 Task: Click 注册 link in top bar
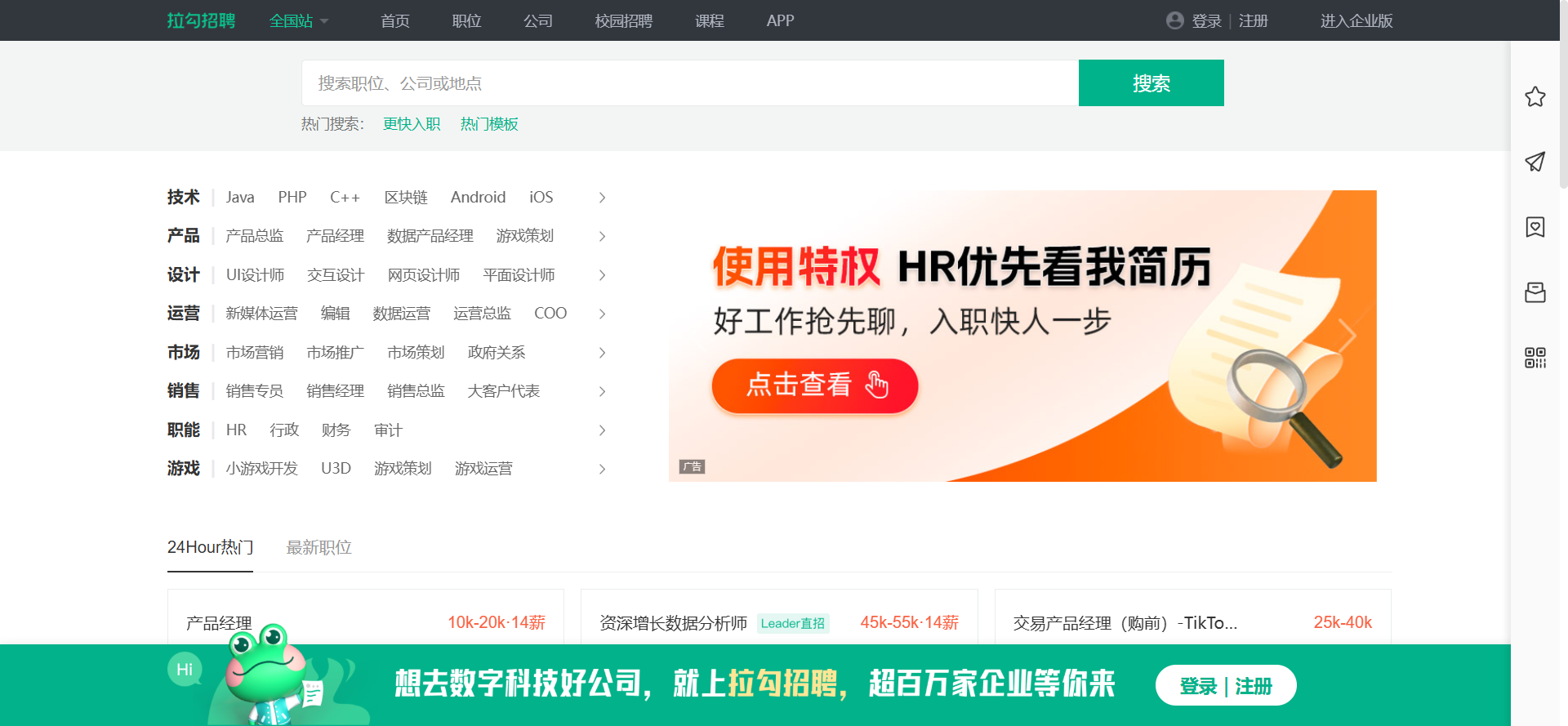pyautogui.click(x=1253, y=20)
